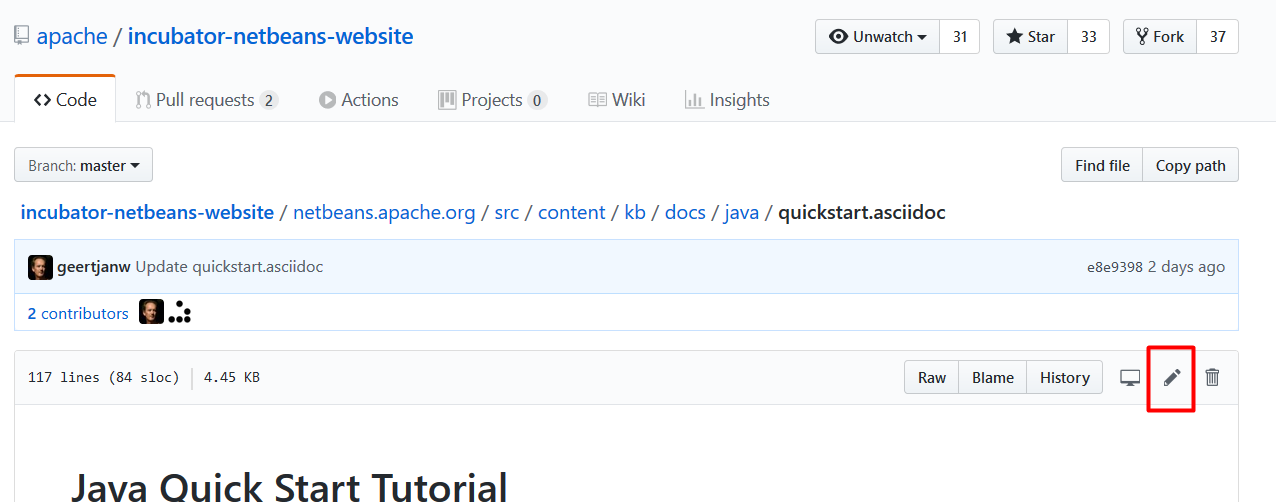Screen dimensions: 1276x502
Task: Click the Find file button
Action: coord(1102,166)
